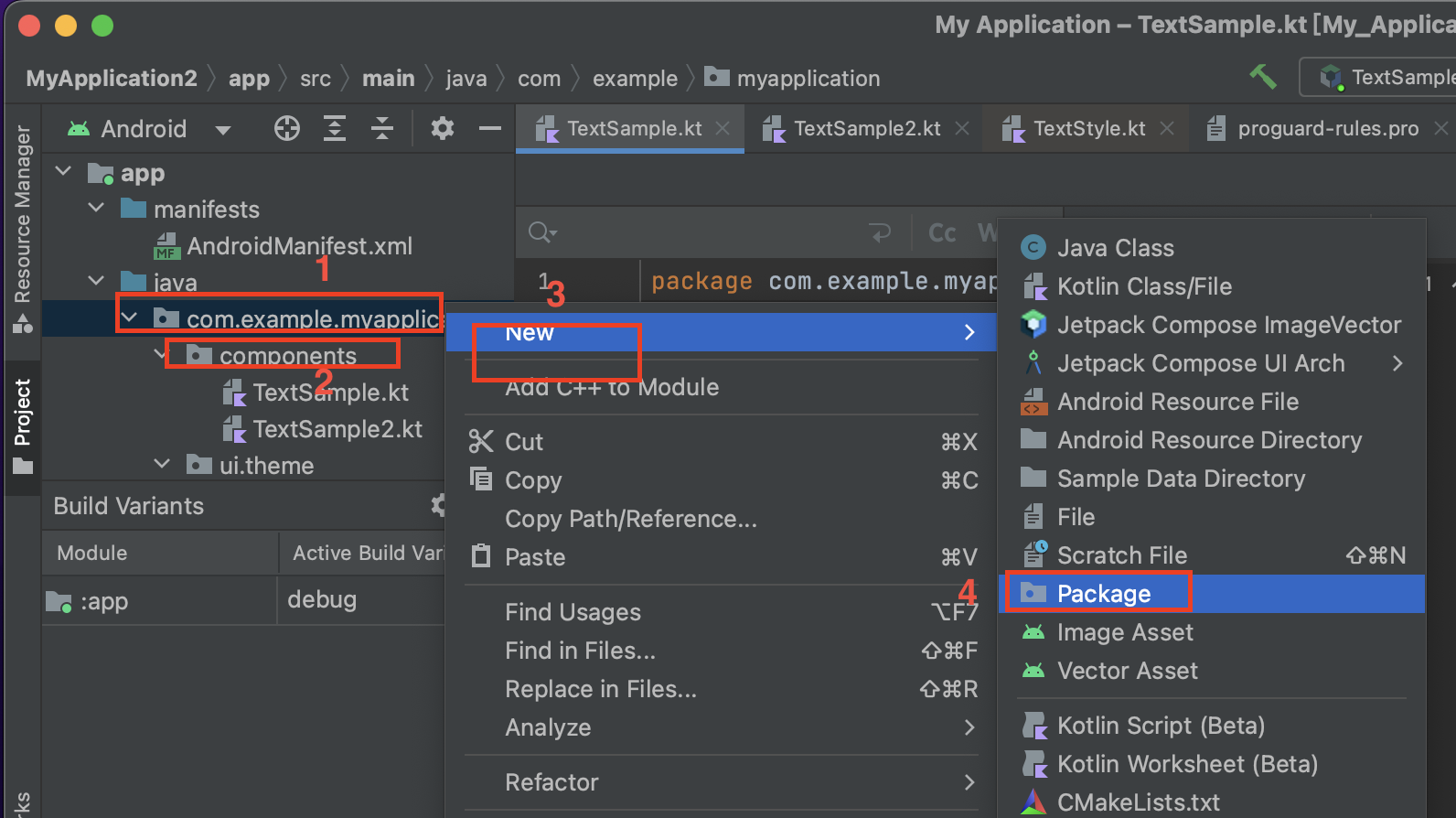This screenshot has height=818, width=1456.
Task: Toggle the Project side tool window
Action: coord(23,425)
